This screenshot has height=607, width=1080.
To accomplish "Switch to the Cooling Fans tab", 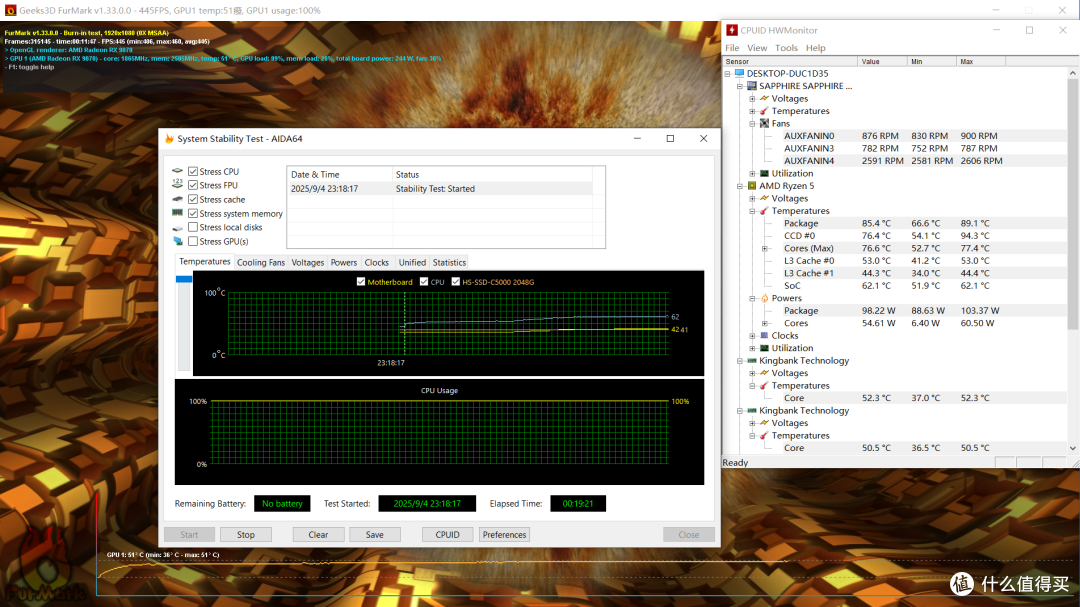I will pyautogui.click(x=261, y=263).
